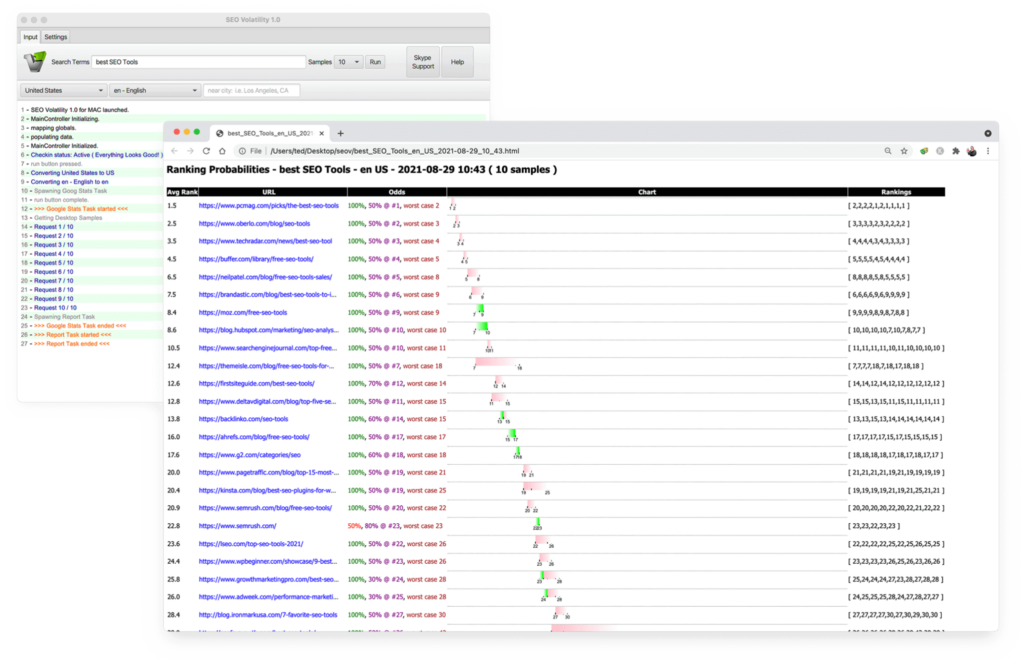Select log line 'Request 10 / 10'
The image size is (1024, 660).
[55, 307]
